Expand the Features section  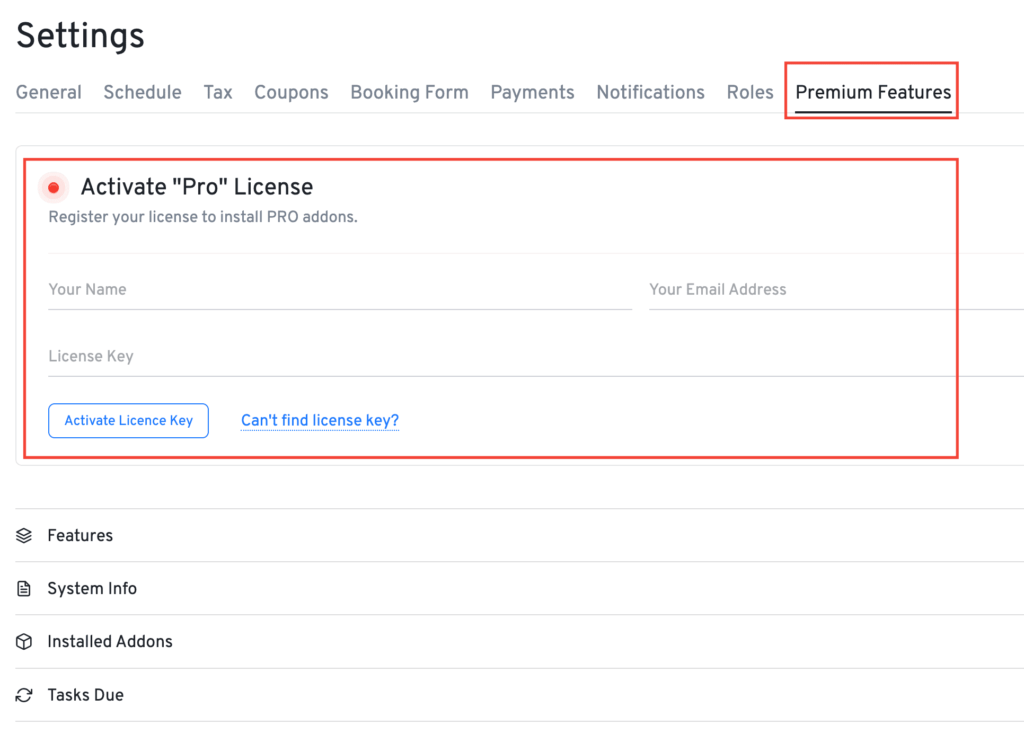pos(79,535)
